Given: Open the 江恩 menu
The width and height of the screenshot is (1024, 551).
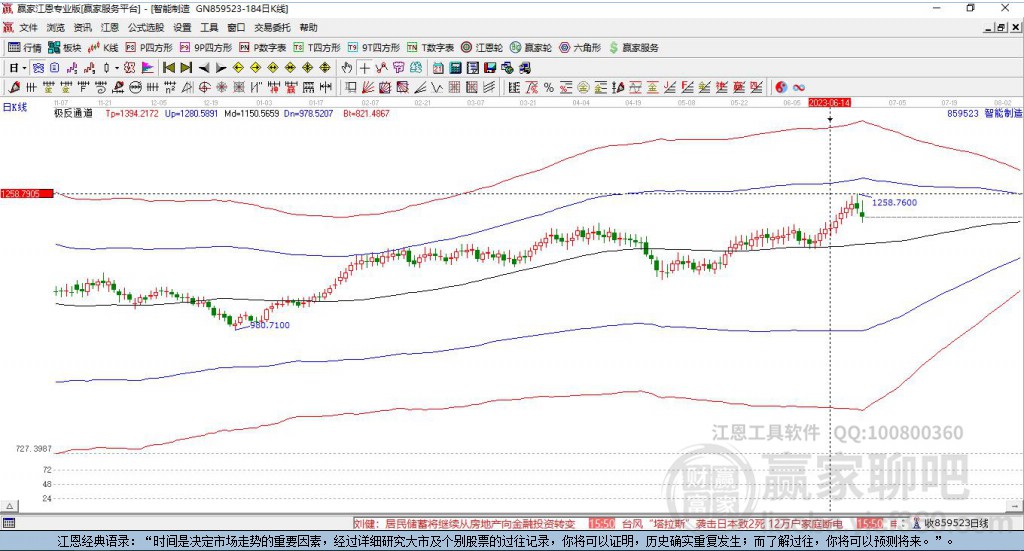Looking at the screenshot, I should [x=110, y=27].
